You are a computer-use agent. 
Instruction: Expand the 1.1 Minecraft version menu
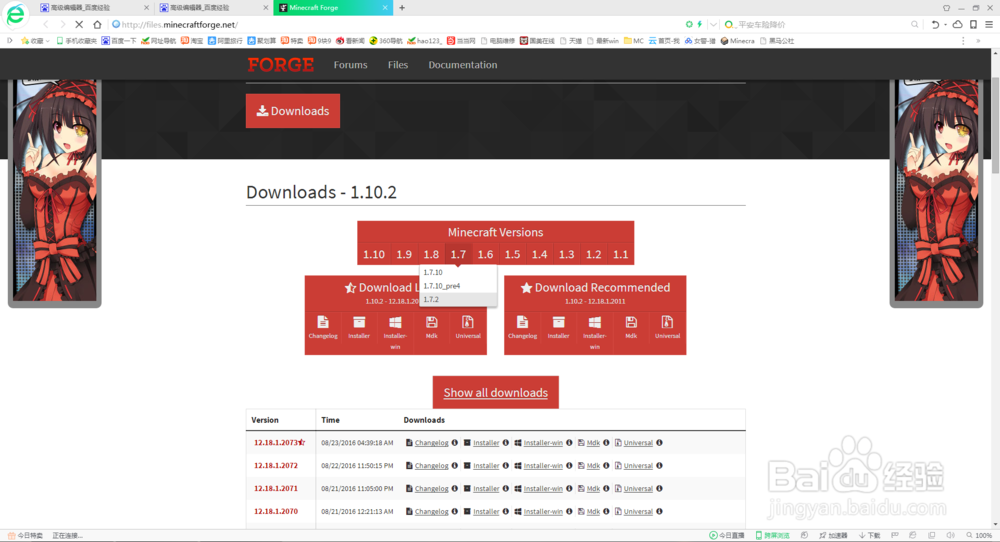(x=621, y=254)
